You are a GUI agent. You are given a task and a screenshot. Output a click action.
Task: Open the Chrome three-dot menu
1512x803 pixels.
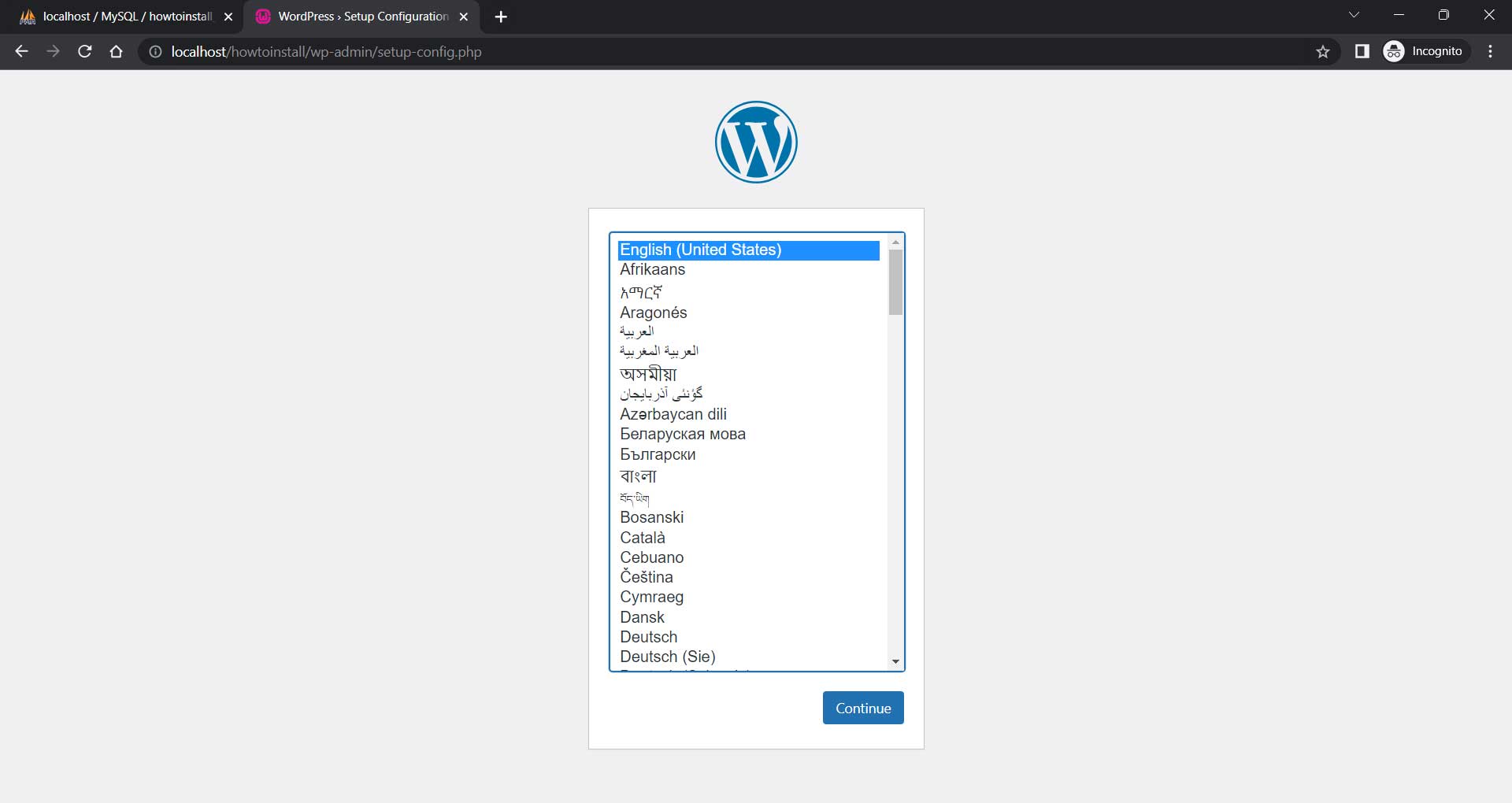coord(1490,51)
